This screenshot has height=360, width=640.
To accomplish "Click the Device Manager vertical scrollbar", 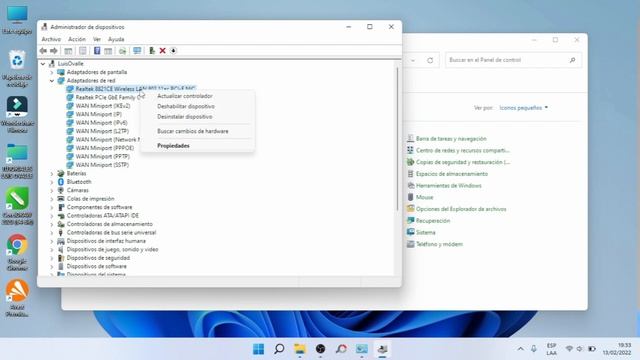I will pos(397,139).
